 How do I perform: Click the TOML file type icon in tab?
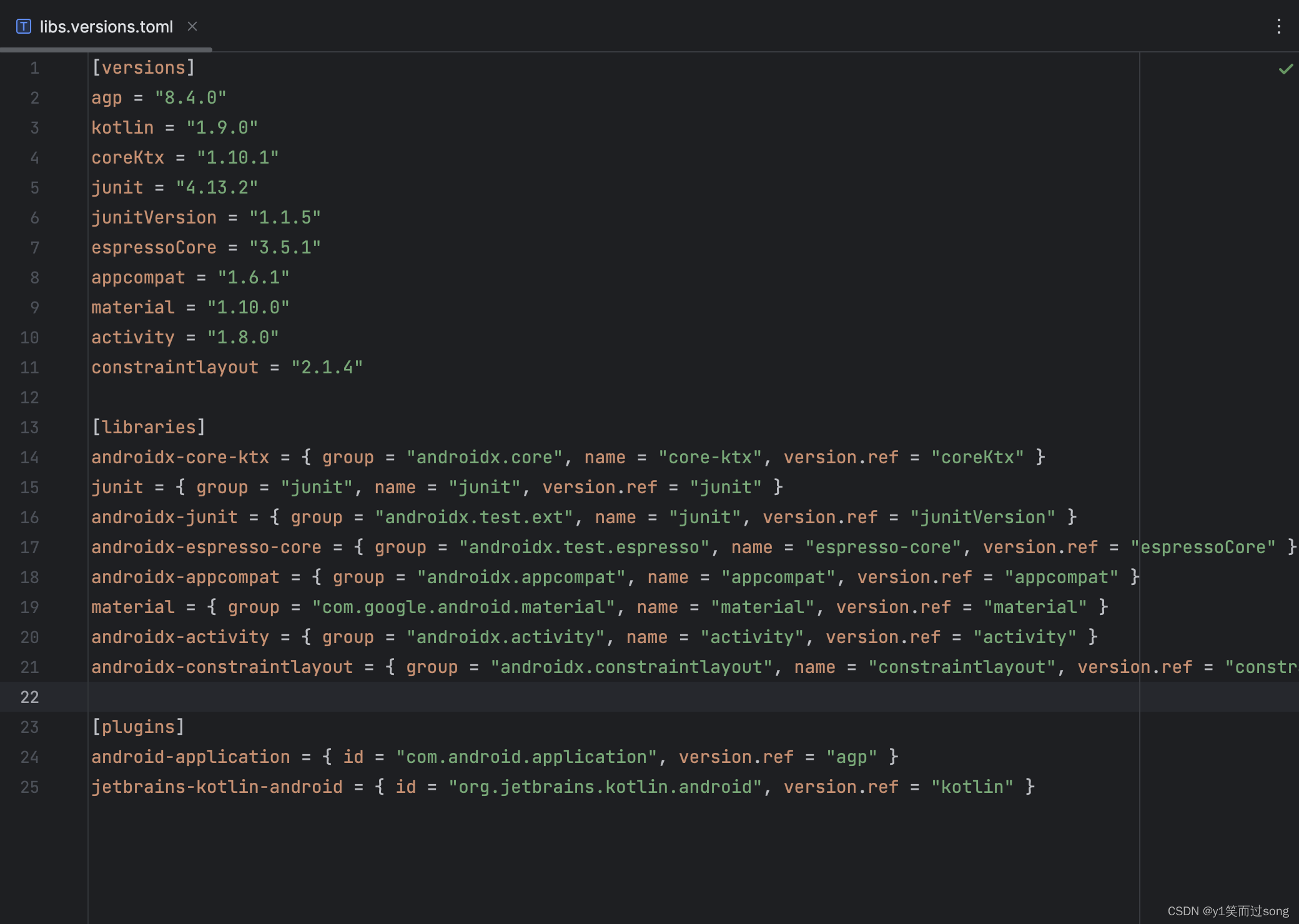click(24, 26)
